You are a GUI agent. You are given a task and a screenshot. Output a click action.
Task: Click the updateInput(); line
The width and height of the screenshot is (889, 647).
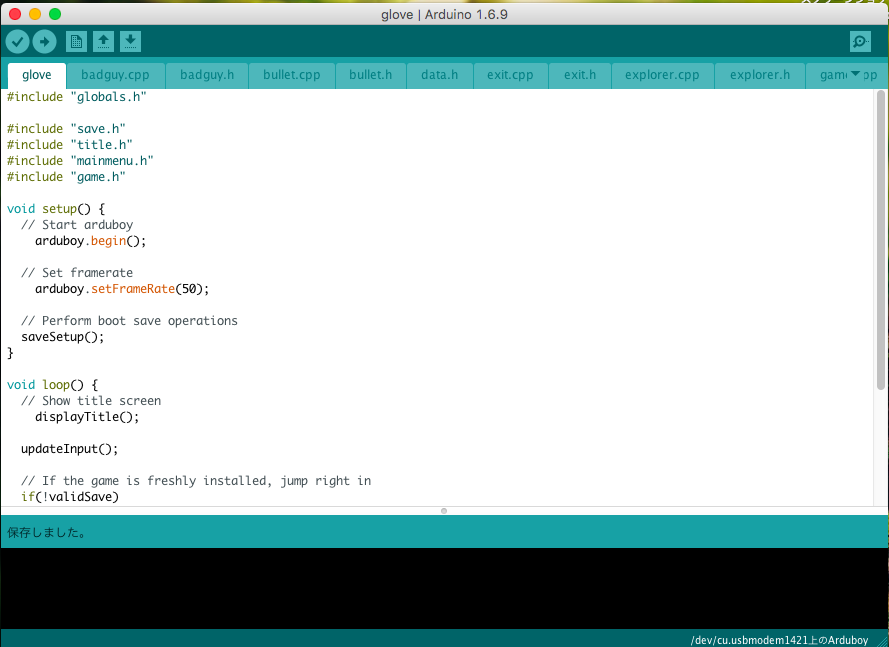70,449
